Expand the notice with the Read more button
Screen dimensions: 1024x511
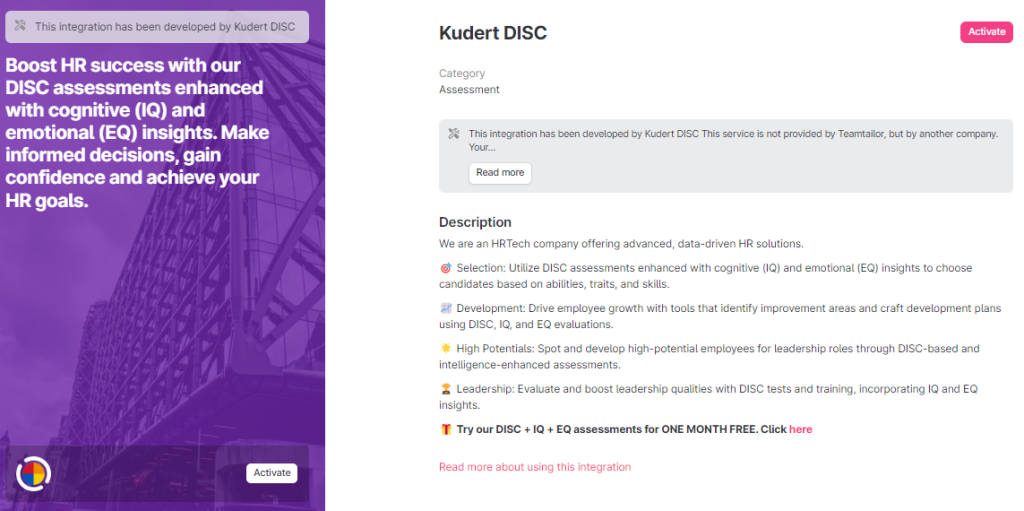(500, 173)
